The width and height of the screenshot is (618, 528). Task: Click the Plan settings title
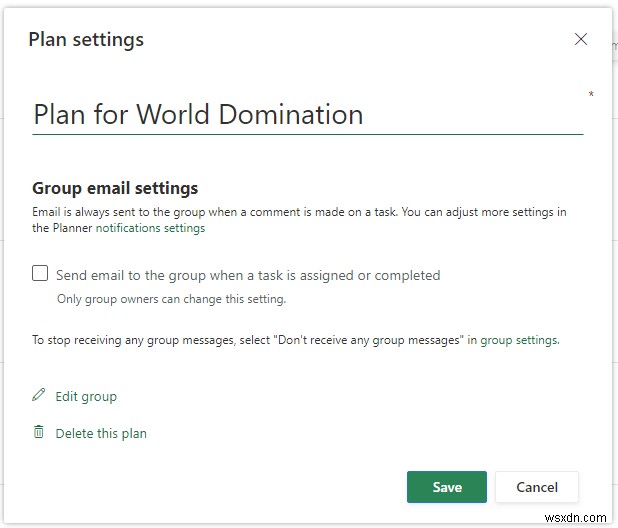[x=86, y=40]
